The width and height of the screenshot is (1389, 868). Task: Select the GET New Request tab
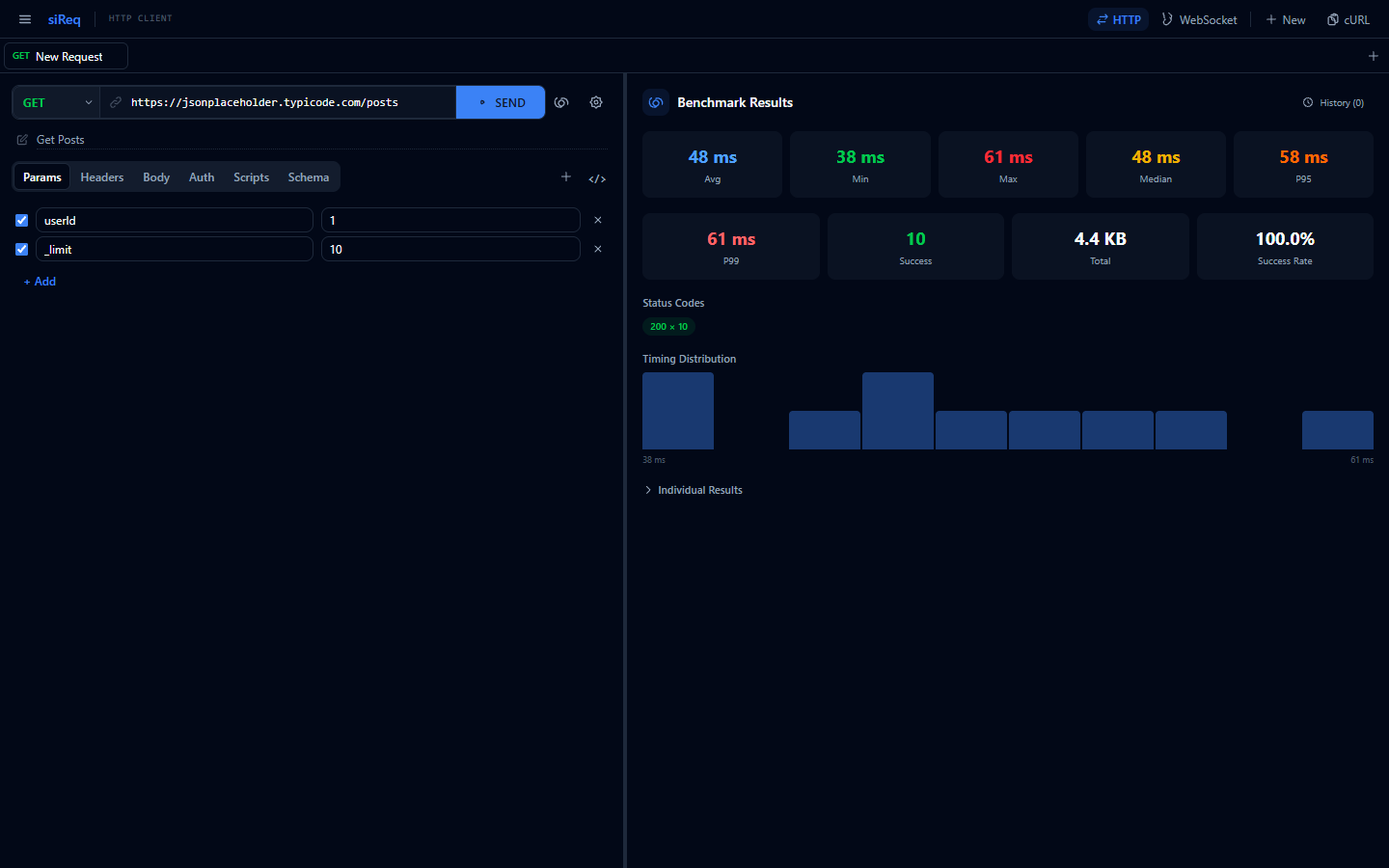click(x=67, y=56)
